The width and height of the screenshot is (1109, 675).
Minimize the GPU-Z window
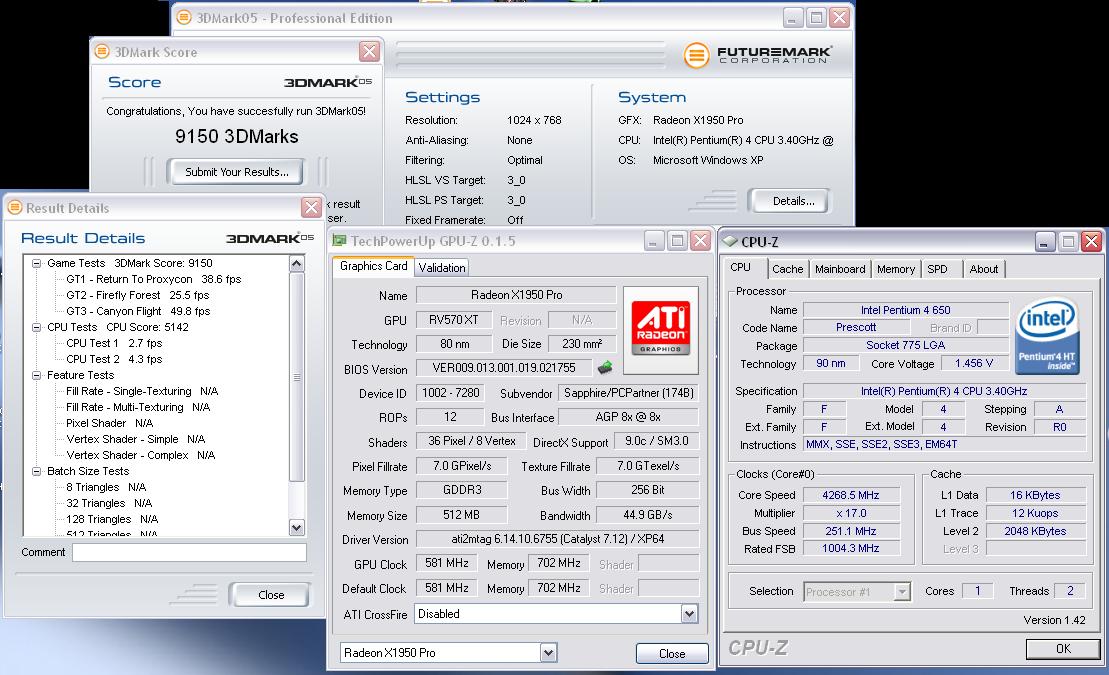654,241
